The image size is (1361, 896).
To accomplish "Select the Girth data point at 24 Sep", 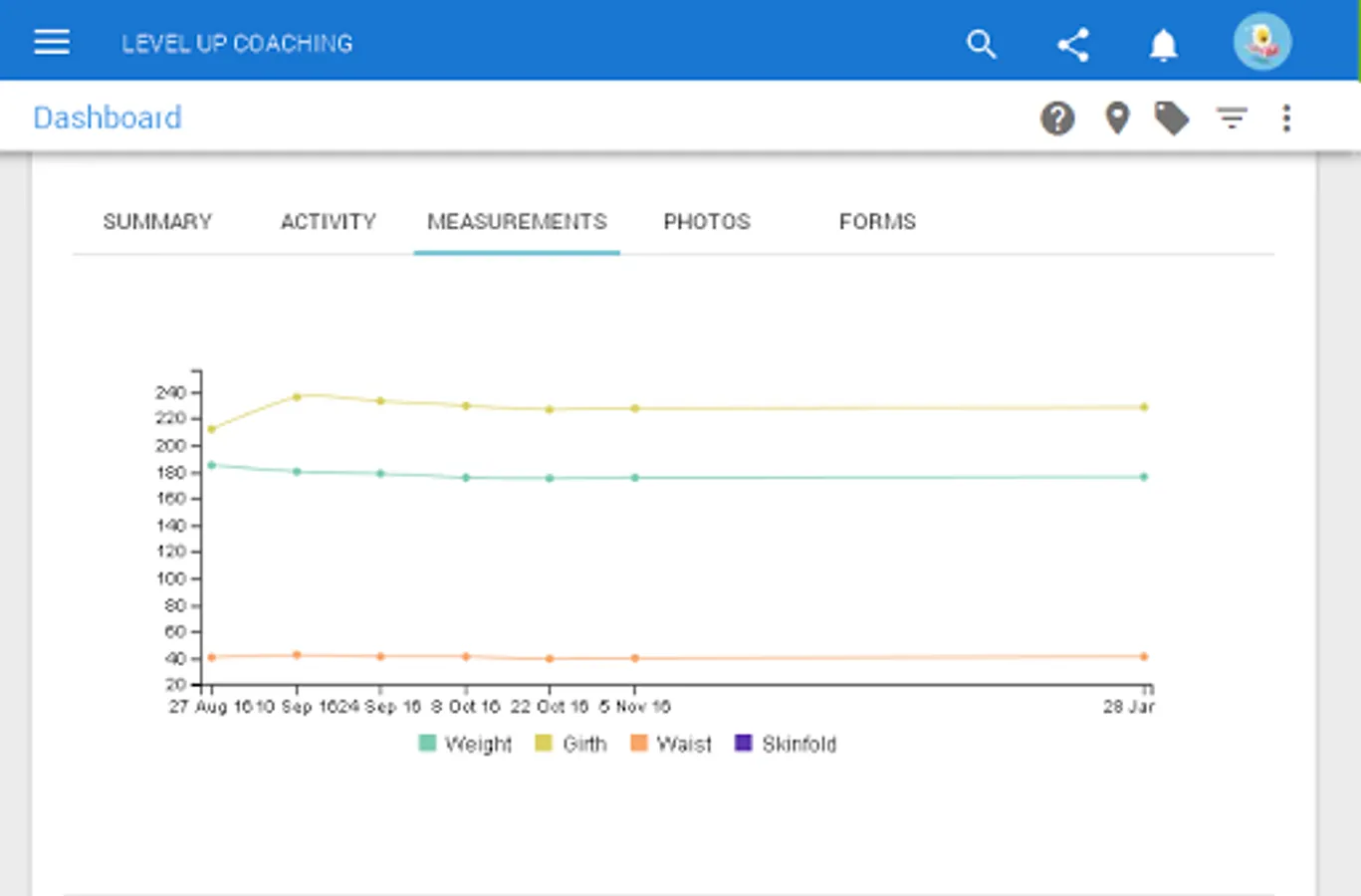I will point(380,401).
